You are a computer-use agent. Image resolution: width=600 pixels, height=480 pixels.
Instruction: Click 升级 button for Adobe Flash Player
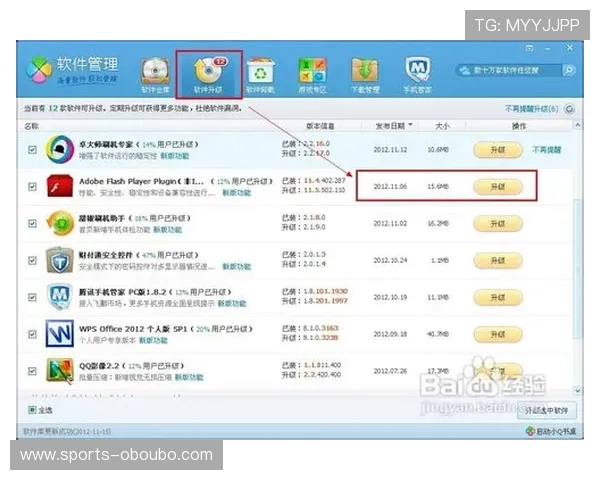point(497,187)
